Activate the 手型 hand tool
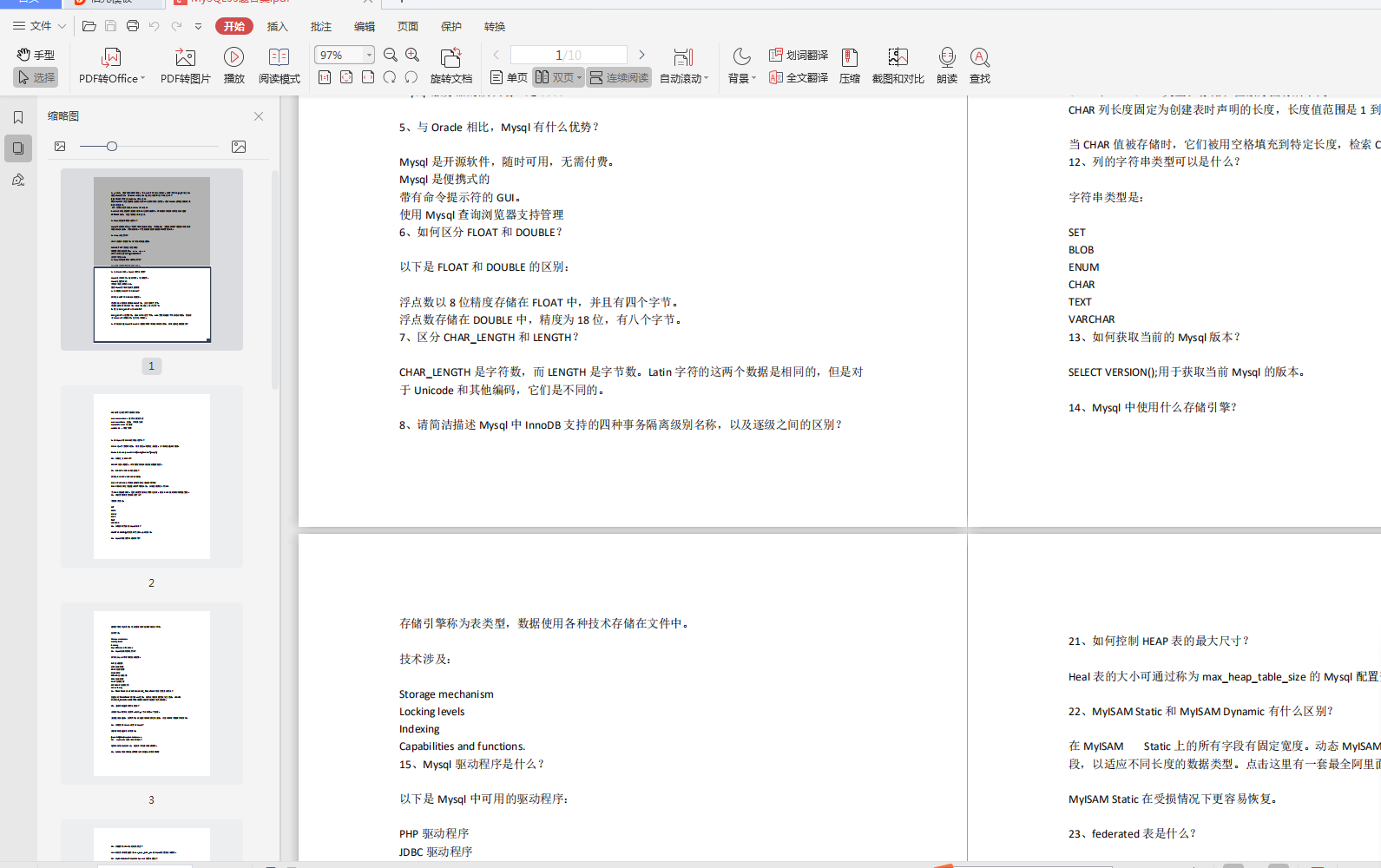This screenshot has width=1381, height=868. 36,55
